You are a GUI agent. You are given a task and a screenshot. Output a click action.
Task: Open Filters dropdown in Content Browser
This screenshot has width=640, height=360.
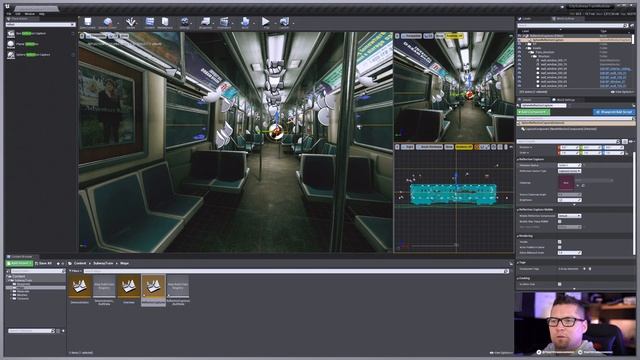tap(75, 271)
